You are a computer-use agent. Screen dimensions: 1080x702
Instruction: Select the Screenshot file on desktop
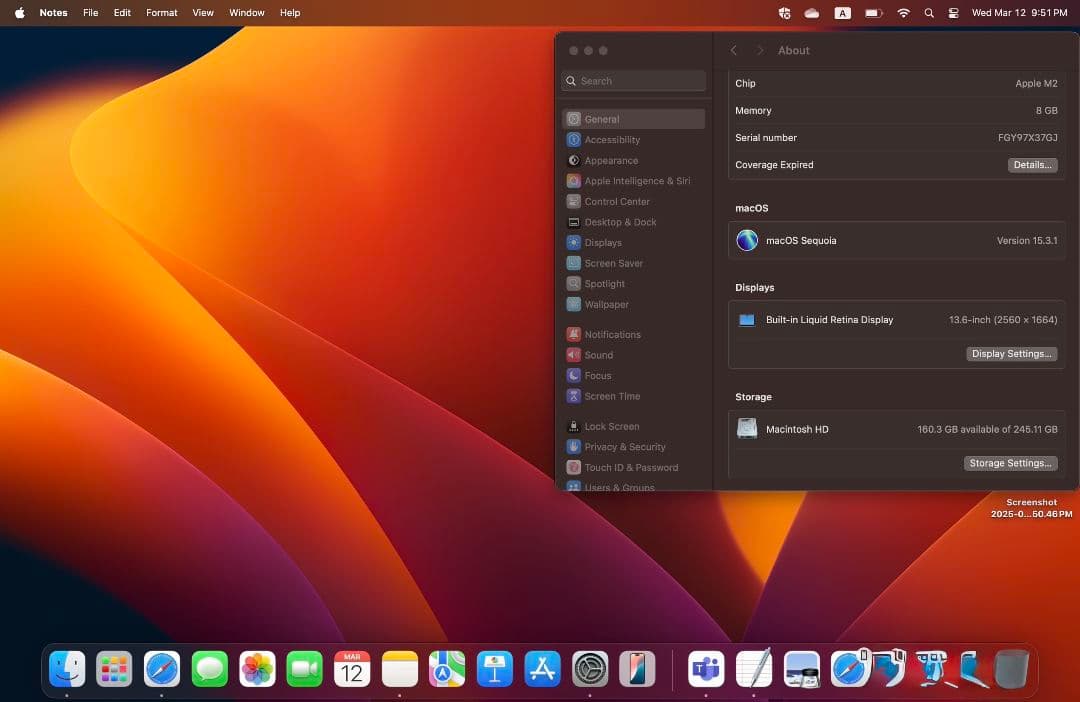tap(1031, 508)
